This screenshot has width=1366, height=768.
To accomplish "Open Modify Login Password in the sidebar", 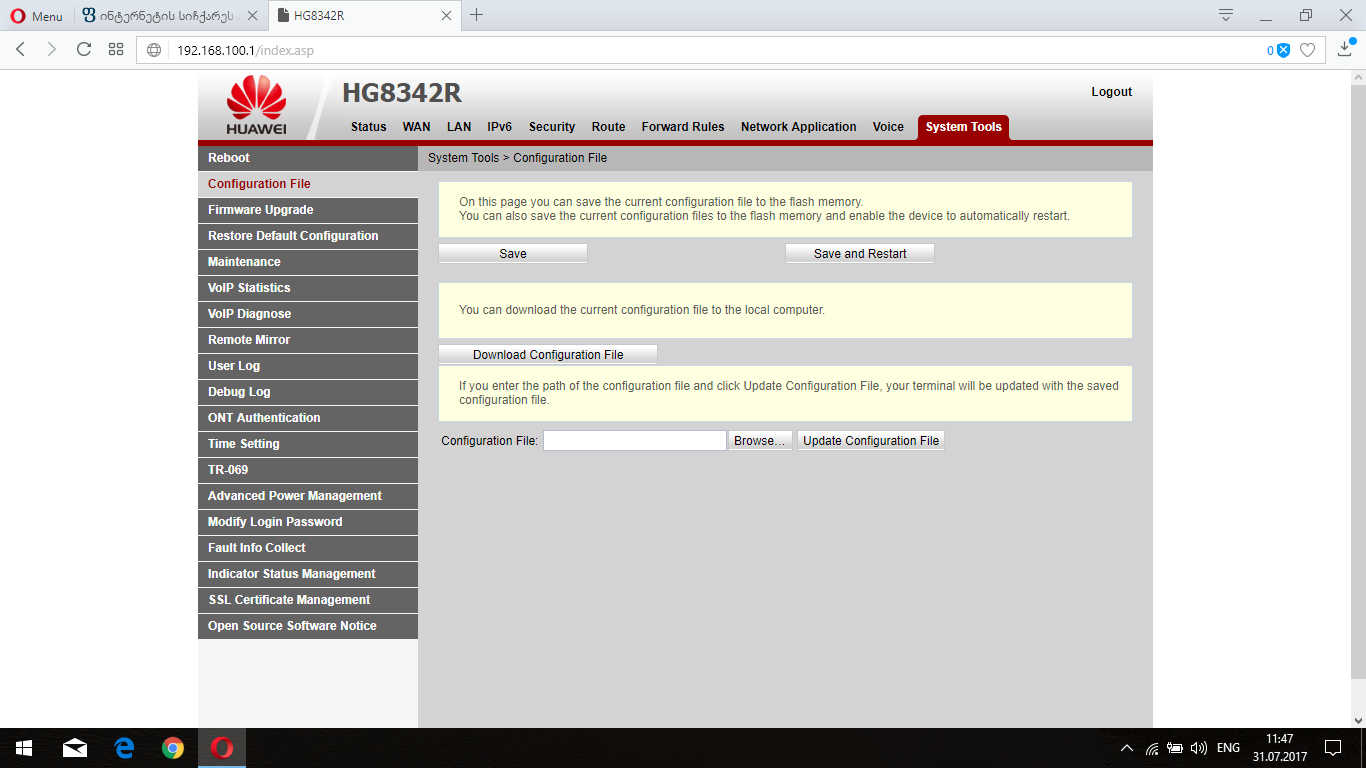I will 308,522.
